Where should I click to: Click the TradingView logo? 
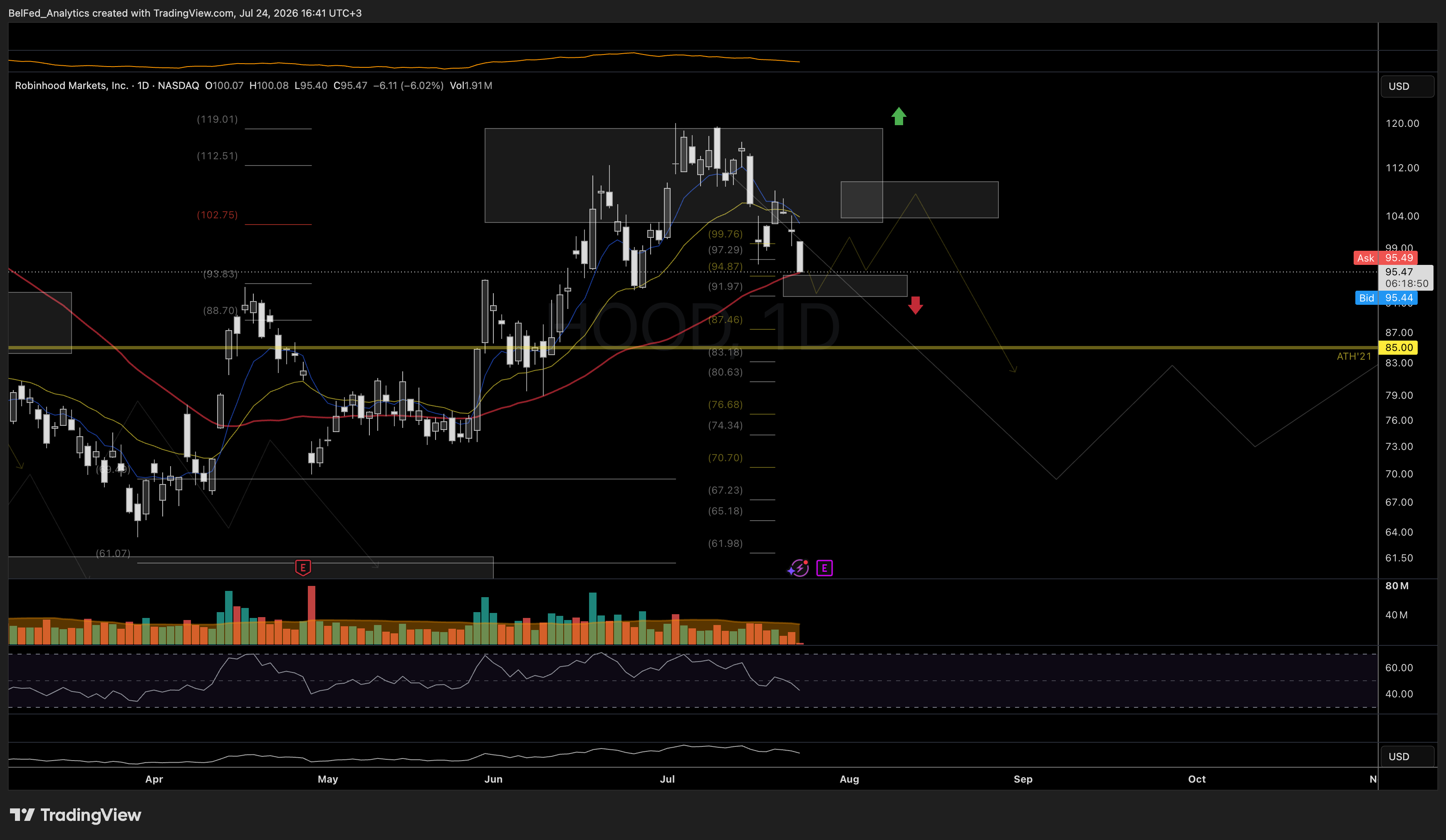pos(76,815)
